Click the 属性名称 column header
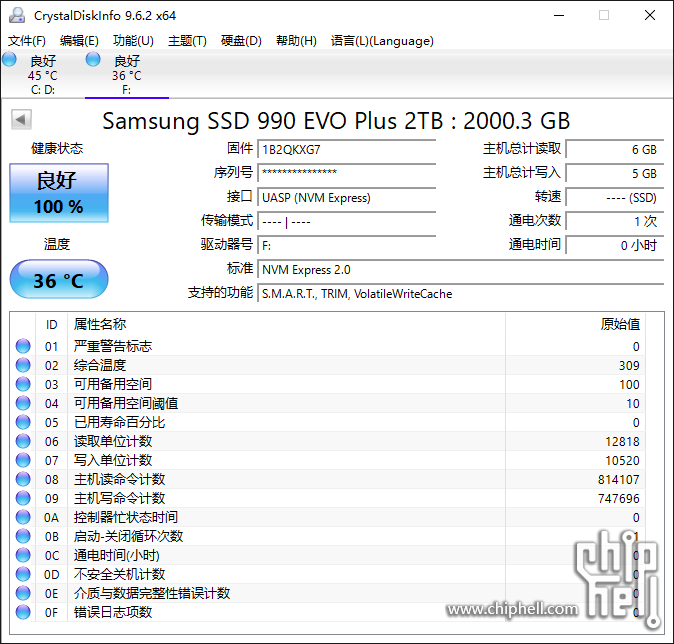 click(x=286, y=324)
